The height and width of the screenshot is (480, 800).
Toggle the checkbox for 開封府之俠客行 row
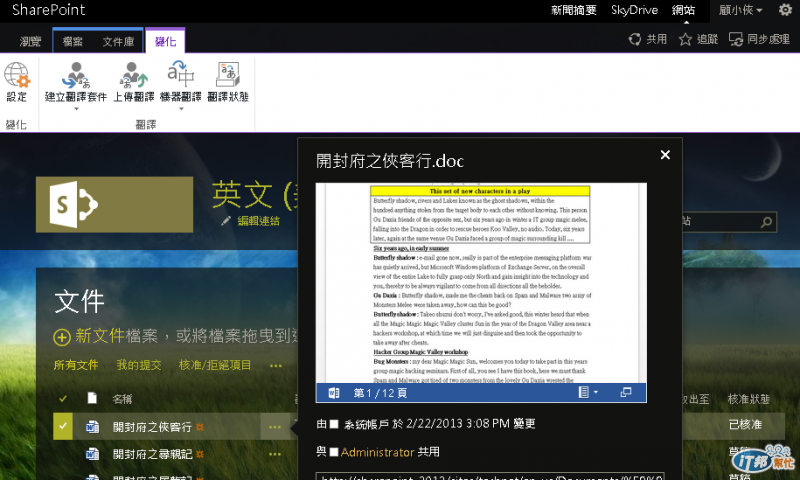[63, 426]
